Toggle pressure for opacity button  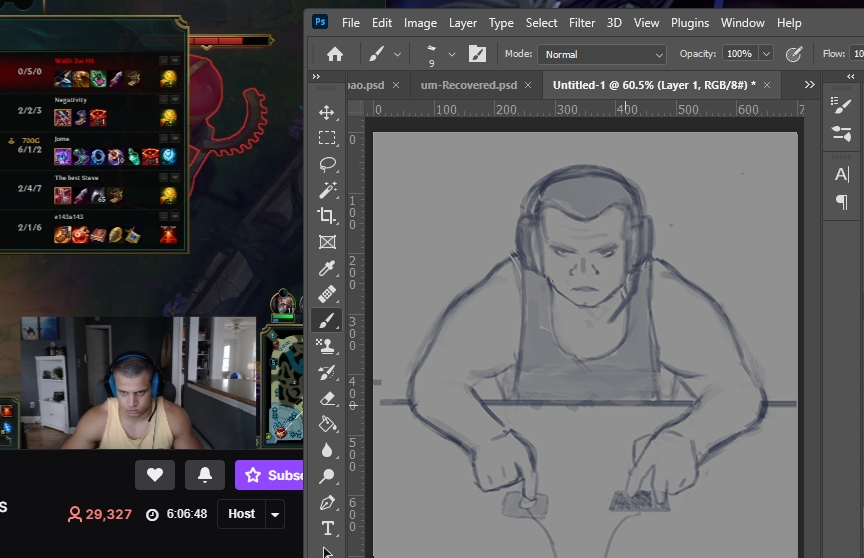[793, 54]
